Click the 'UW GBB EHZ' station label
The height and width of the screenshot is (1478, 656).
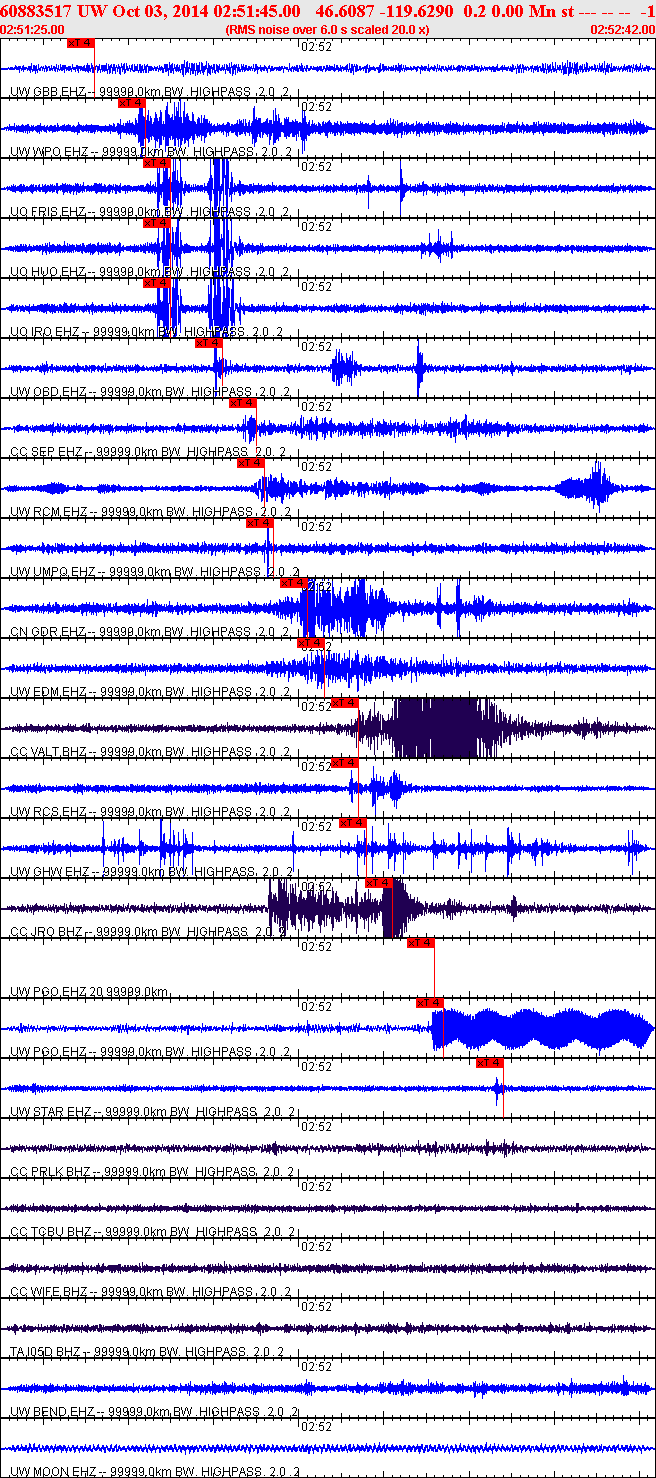click(x=49, y=92)
